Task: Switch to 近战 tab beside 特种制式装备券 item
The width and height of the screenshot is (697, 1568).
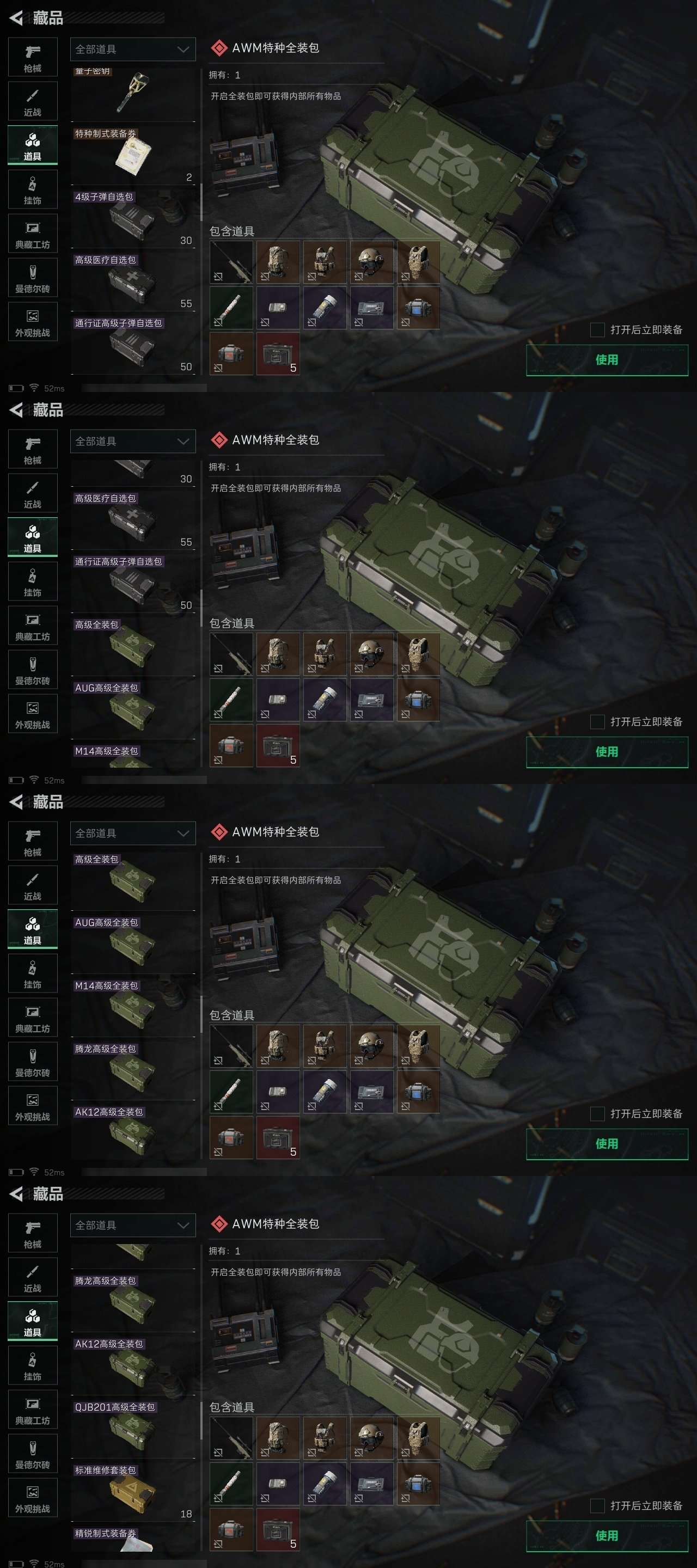Action: 33,101
